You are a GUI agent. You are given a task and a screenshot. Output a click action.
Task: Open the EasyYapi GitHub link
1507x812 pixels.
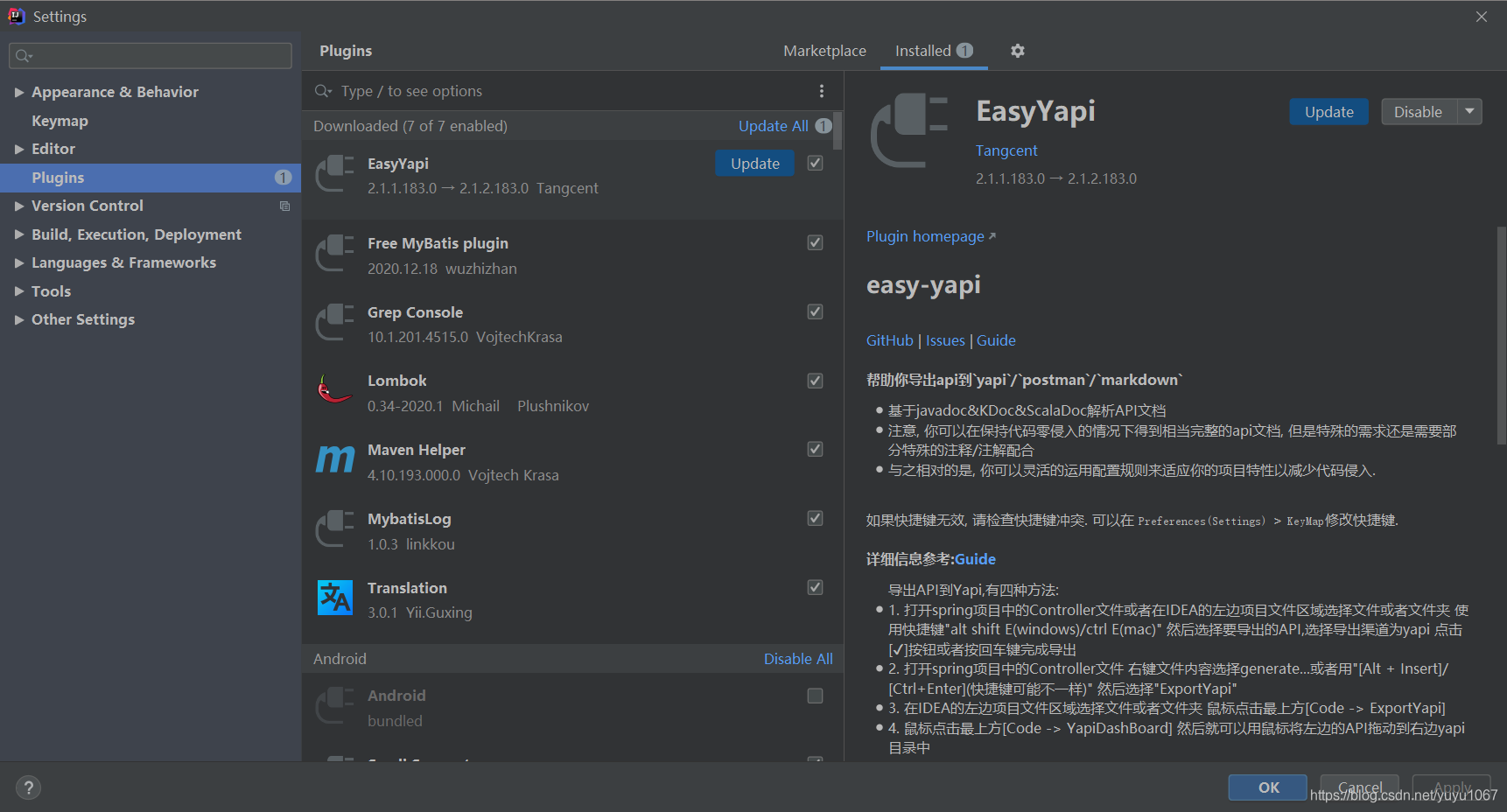[x=889, y=340]
